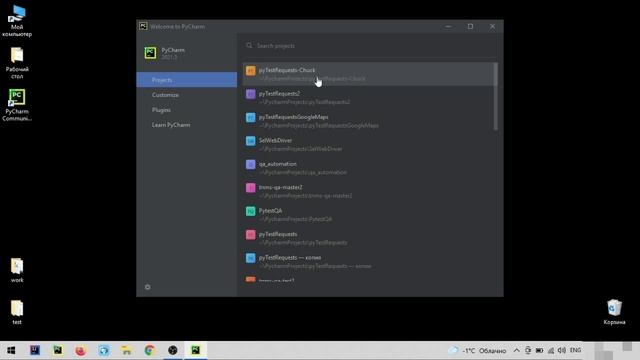
Task: Select the pyTestRequests project row
Action: [x=369, y=238]
